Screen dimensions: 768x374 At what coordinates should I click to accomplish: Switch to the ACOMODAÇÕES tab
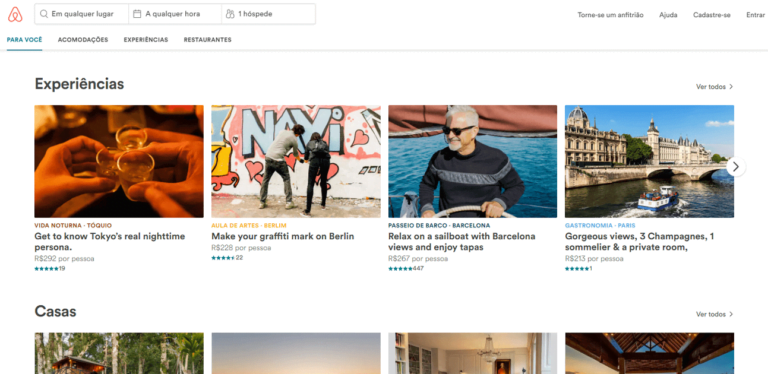pyautogui.click(x=83, y=40)
